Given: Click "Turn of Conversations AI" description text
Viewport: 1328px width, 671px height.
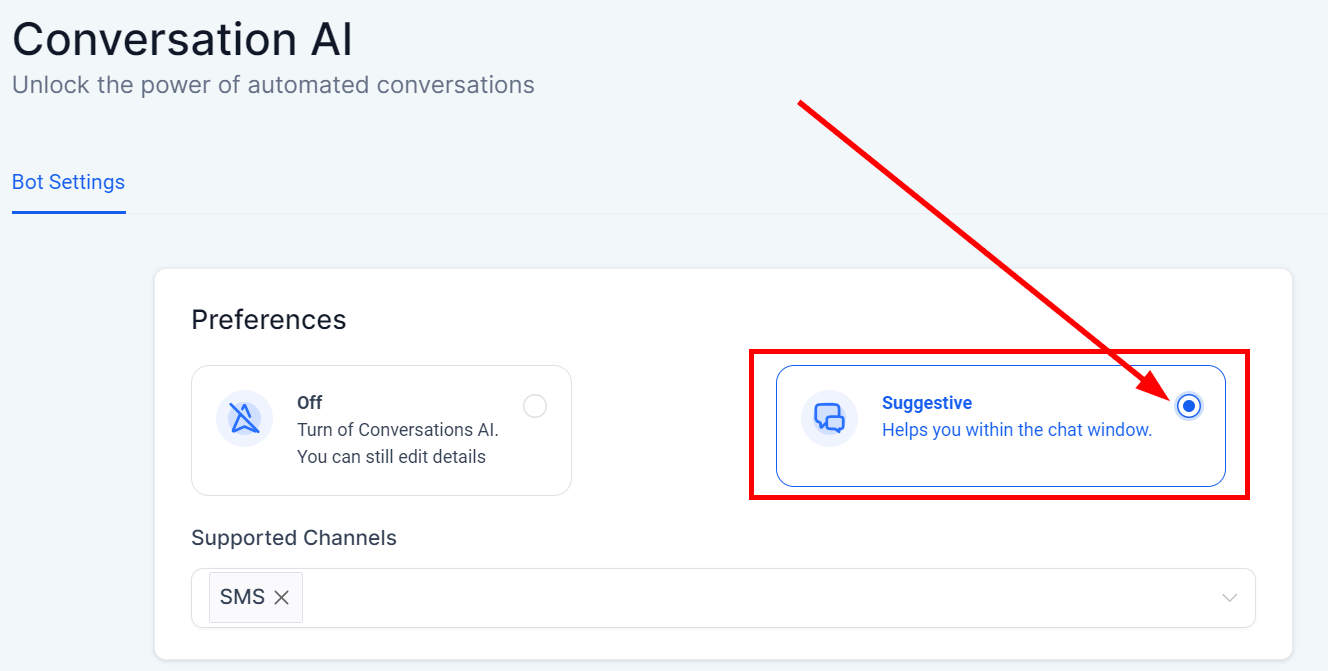Looking at the screenshot, I should 397,430.
